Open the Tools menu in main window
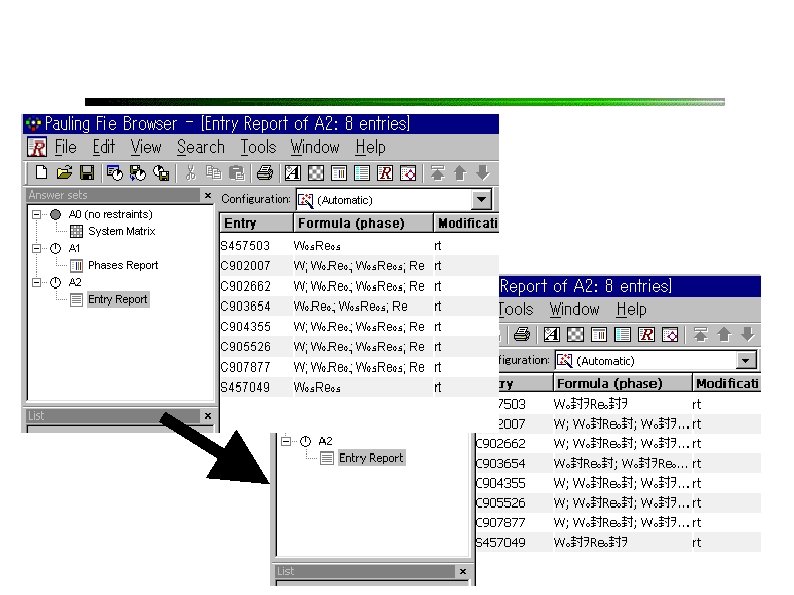The image size is (794, 595). tap(258, 147)
